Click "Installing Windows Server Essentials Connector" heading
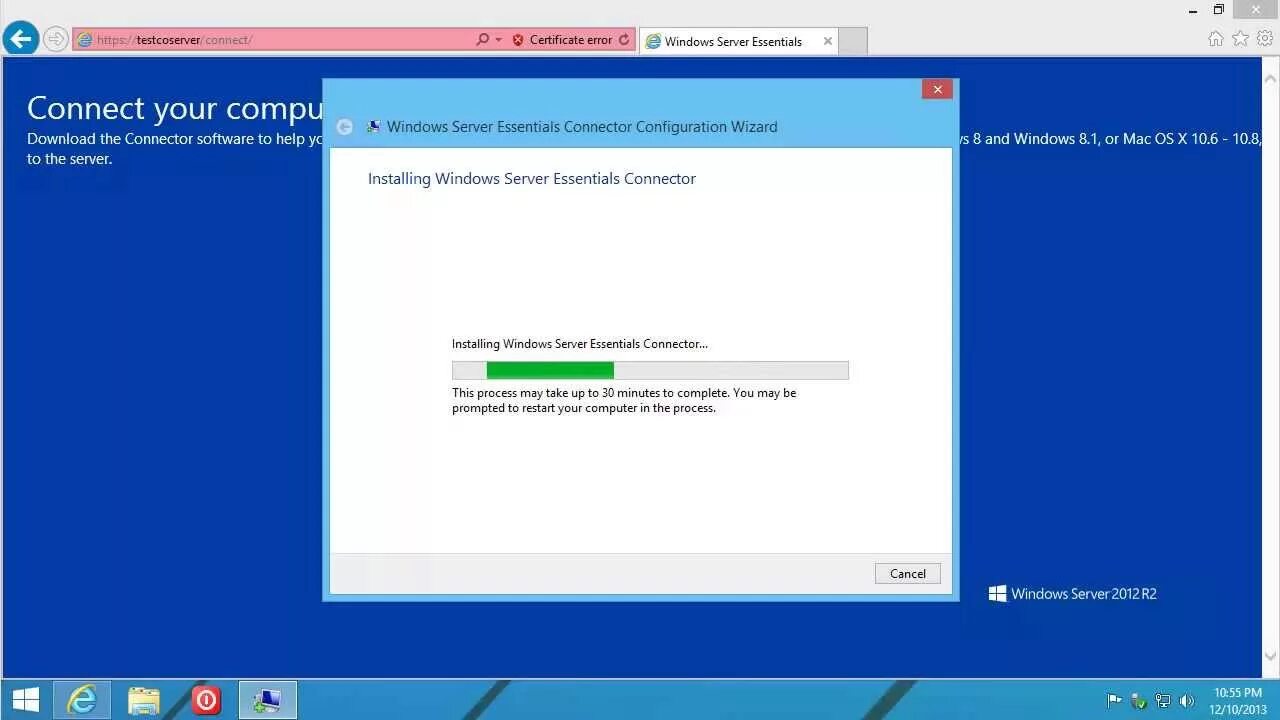 (532, 179)
